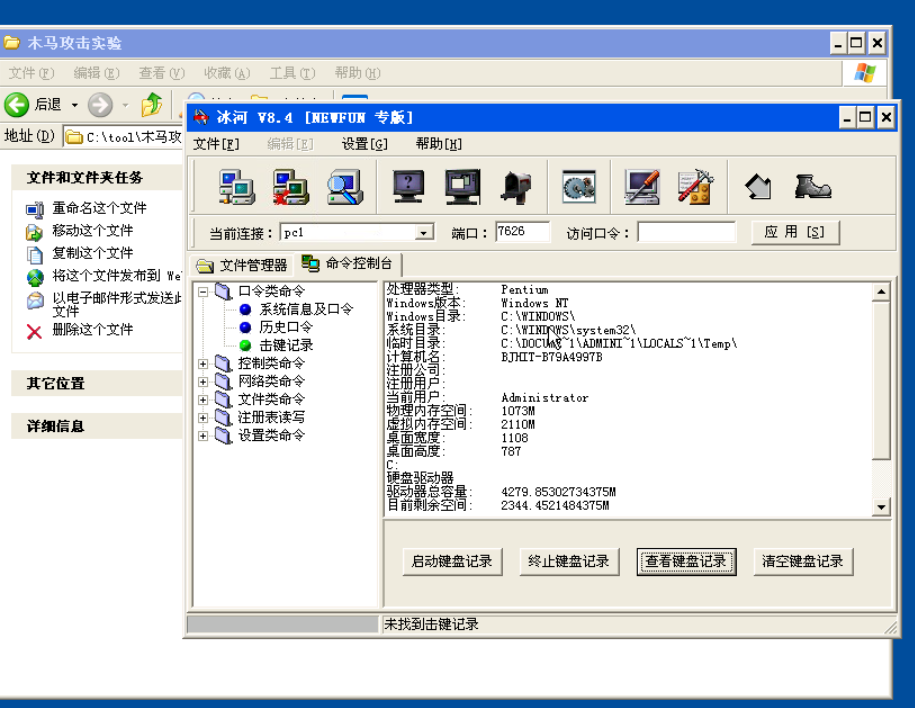
Task: Expand the 设置类命令 tree node
Action: (x=203, y=436)
